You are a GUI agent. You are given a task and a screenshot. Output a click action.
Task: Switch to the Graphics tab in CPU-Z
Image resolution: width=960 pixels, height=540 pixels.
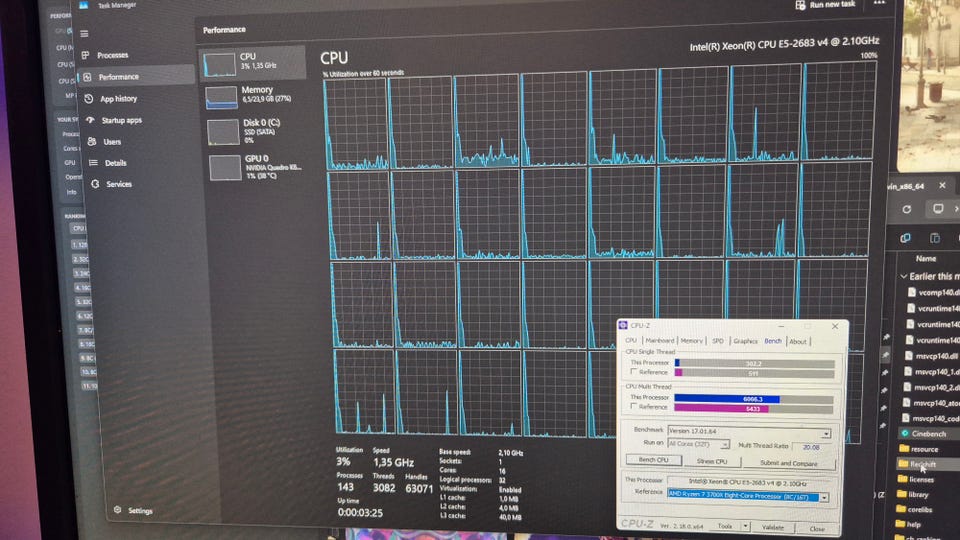click(745, 341)
